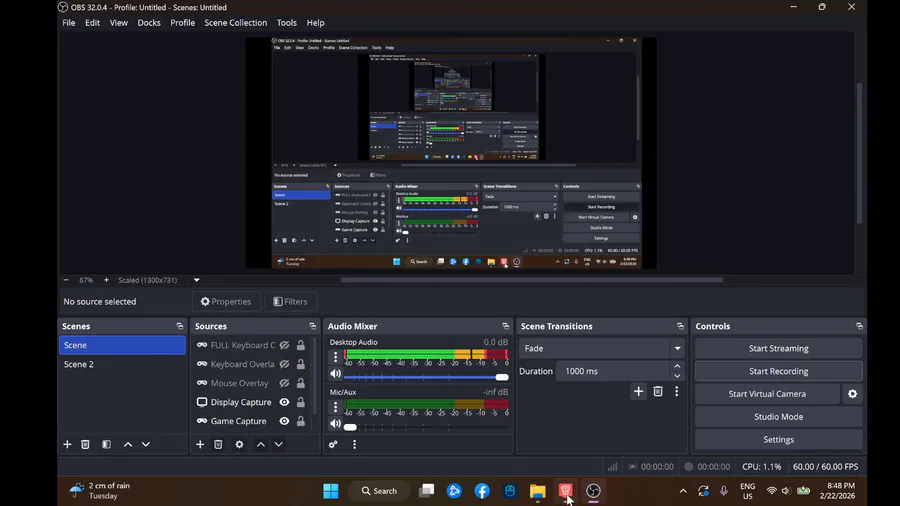The height and width of the screenshot is (506, 900).
Task: Open transition properties three-dot menu
Action: [677, 391]
